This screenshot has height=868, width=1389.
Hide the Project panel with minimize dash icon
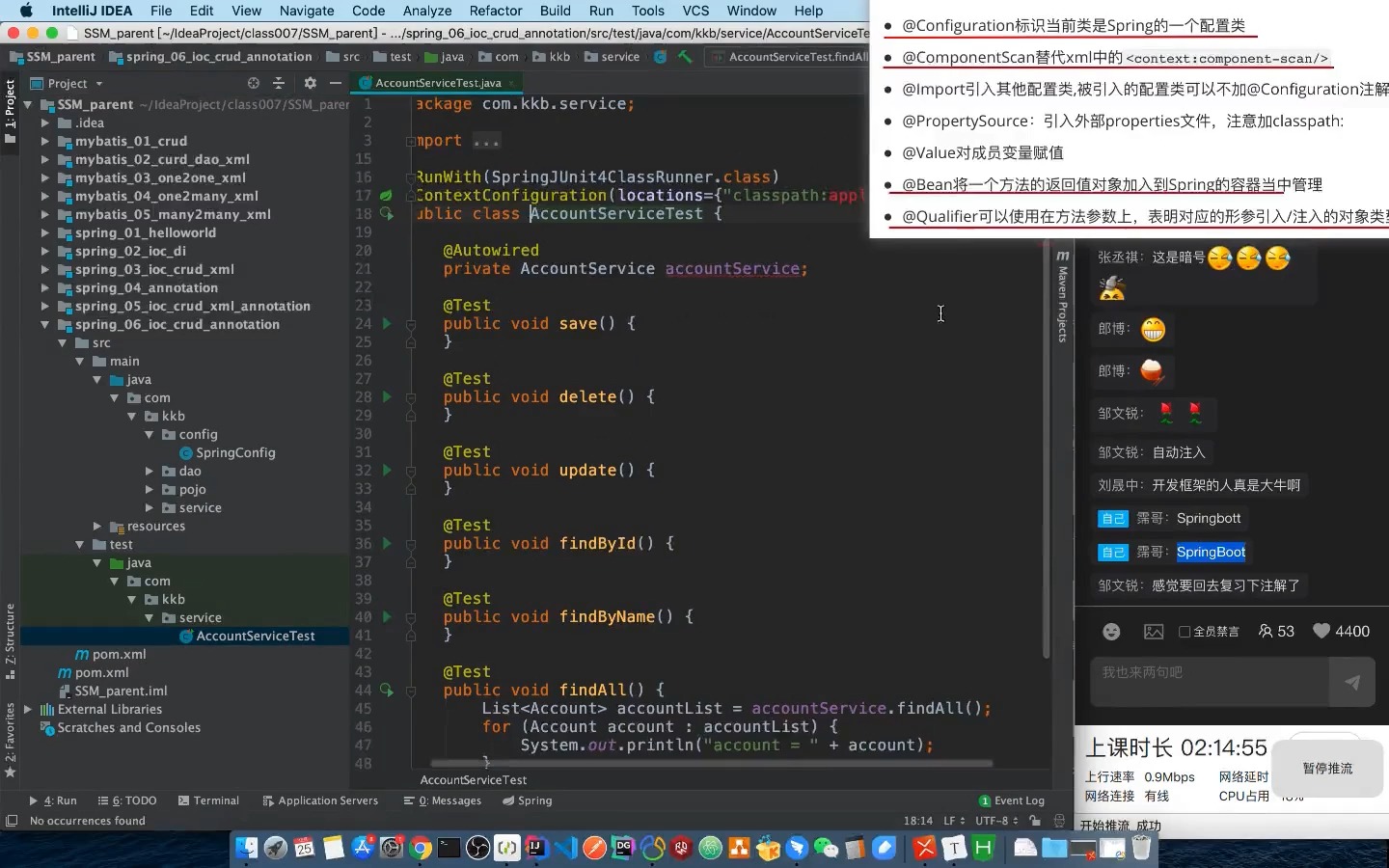[x=335, y=83]
